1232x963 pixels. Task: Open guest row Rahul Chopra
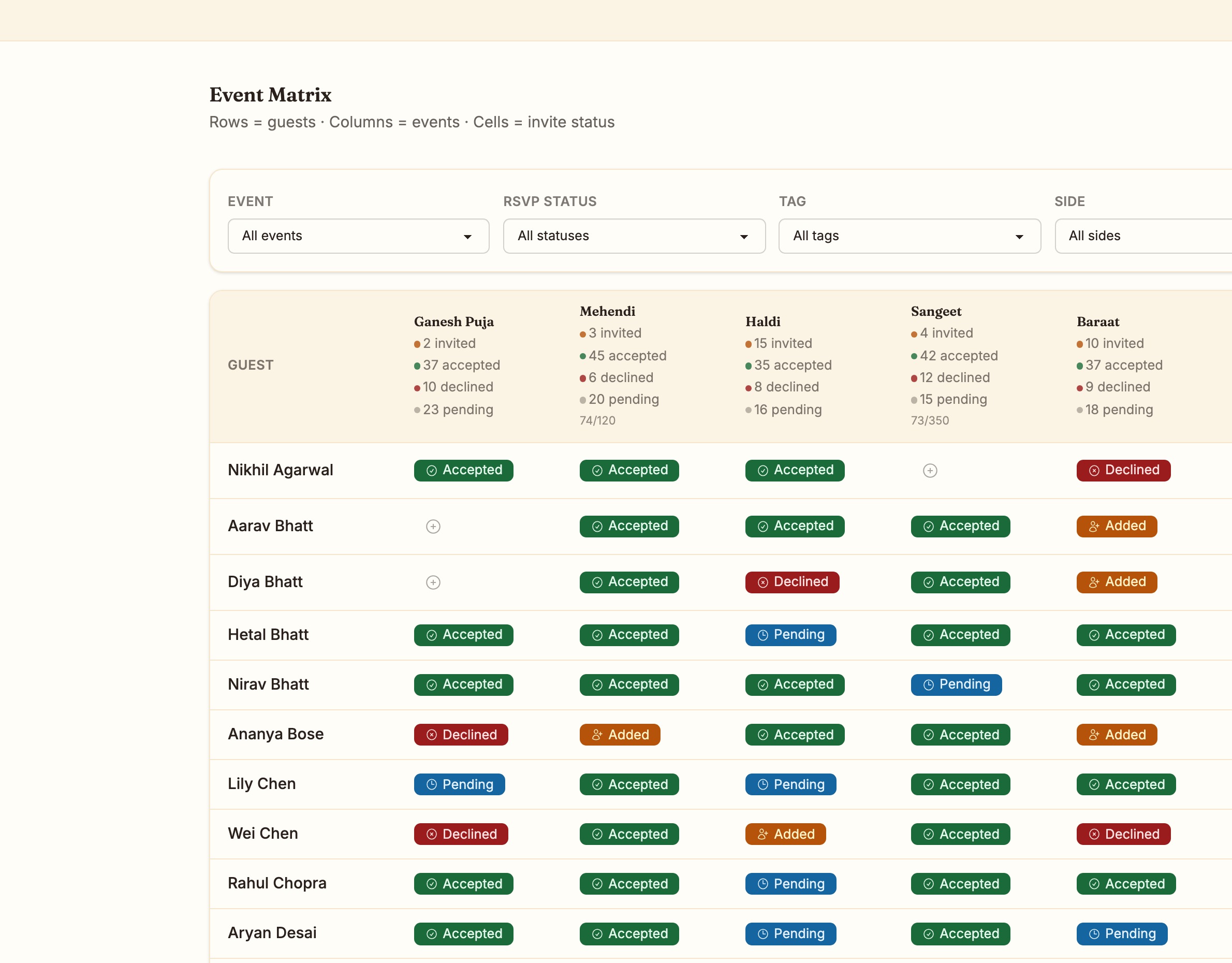coord(277,883)
